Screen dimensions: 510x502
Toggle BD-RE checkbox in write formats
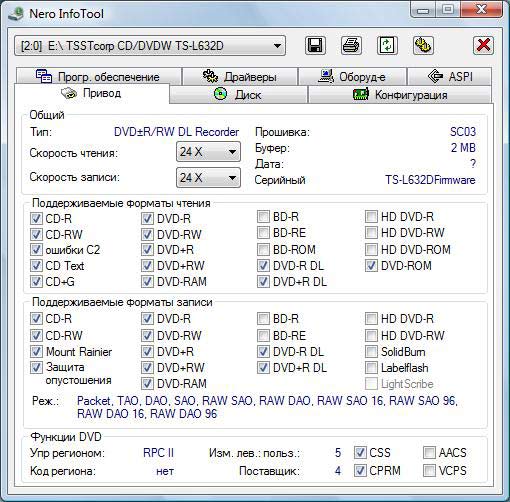[263, 335]
